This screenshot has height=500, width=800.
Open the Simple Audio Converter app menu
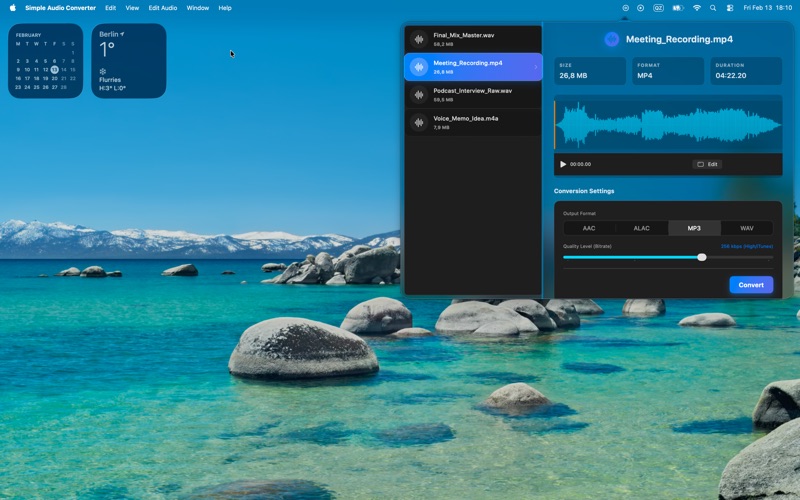[x=60, y=8]
